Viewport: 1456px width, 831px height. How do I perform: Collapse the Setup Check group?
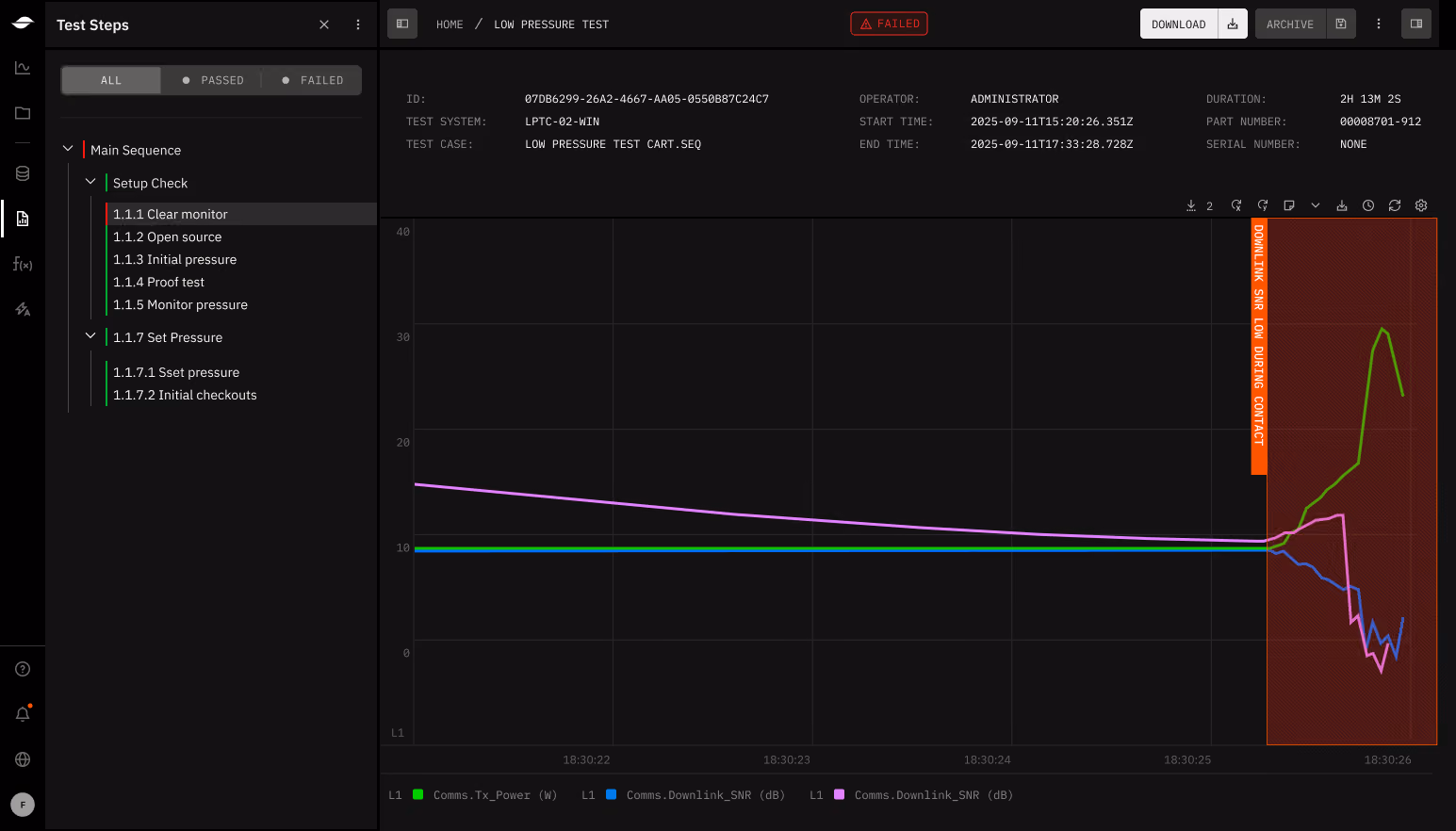(90, 182)
